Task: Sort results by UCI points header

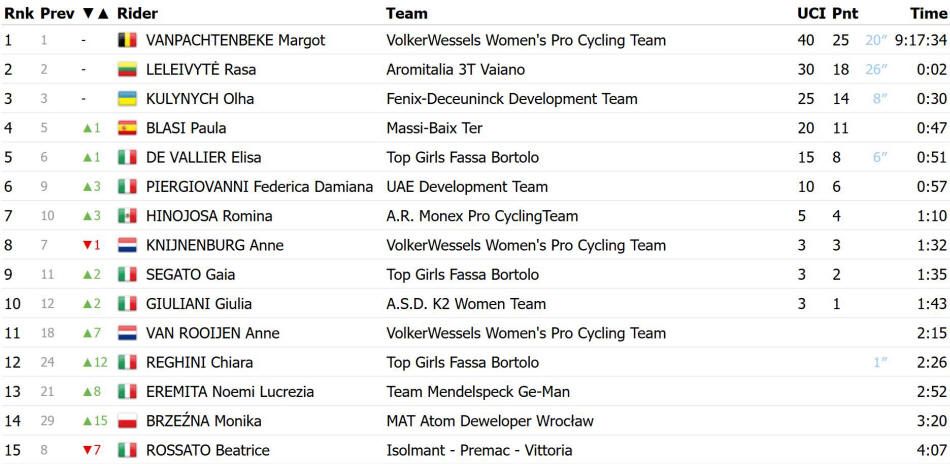Action: (x=811, y=13)
